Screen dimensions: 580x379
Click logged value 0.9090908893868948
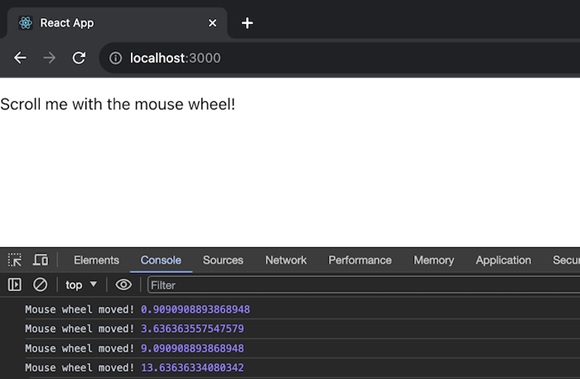point(195,309)
